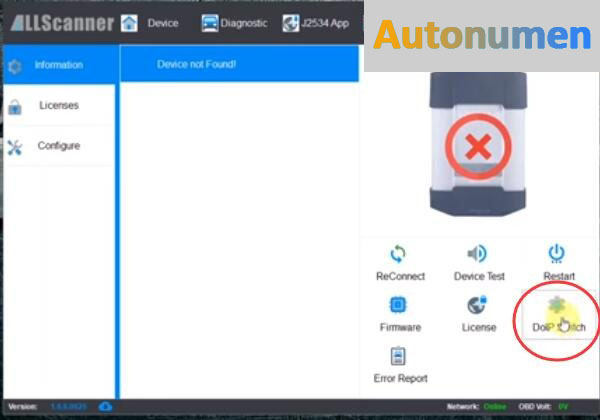The height and width of the screenshot is (420, 600).
Task: Click the 'Device not Found!' message
Action: tap(196, 64)
